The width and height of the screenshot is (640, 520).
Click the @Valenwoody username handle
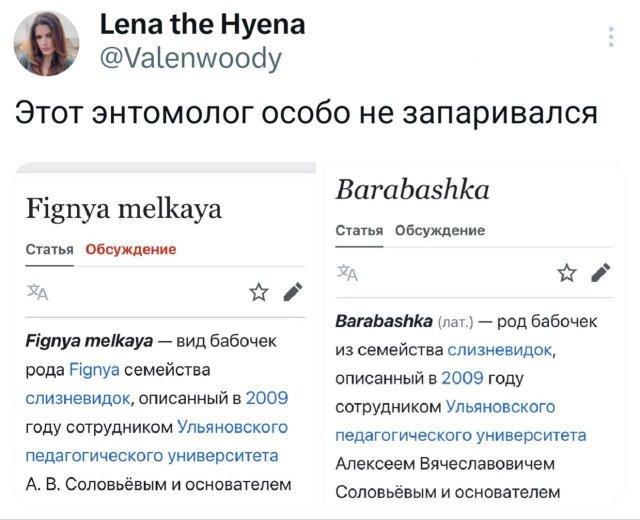click(190, 58)
